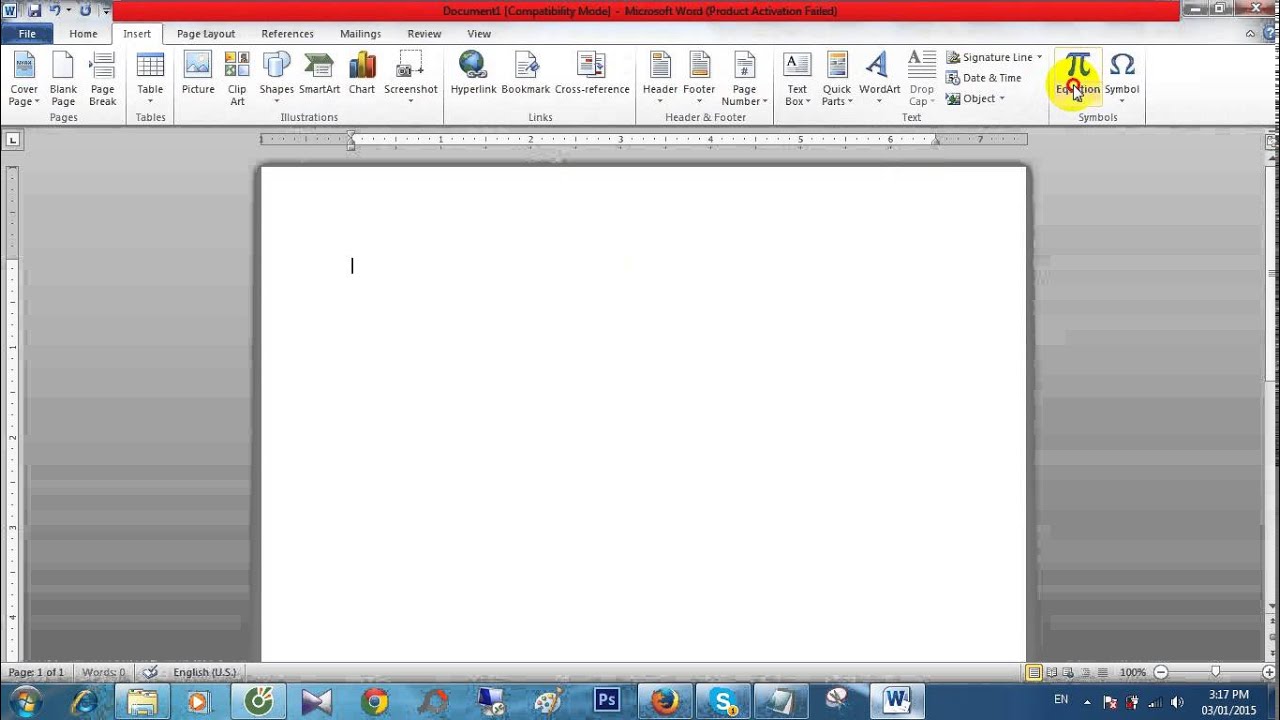Open Google Chrome from taskbar
The height and width of the screenshot is (720, 1280).
coord(375,701)
